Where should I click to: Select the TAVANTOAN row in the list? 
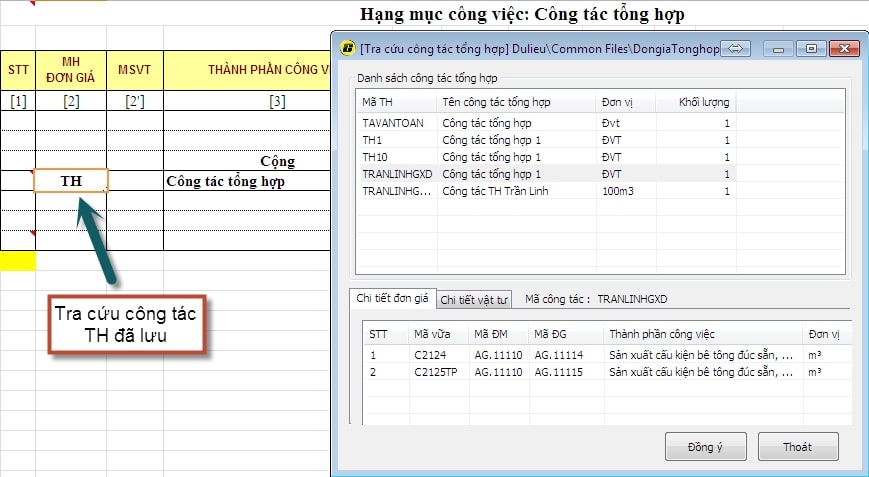[x=394, y=122]
